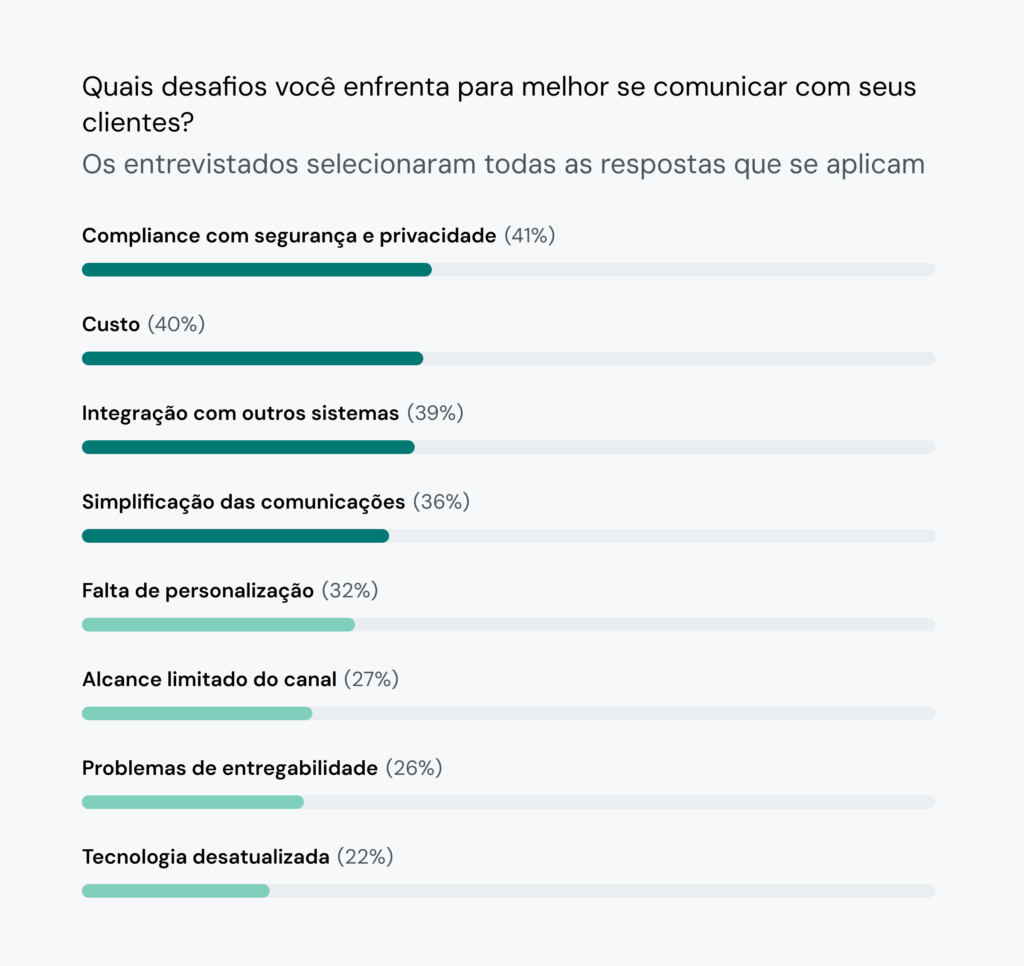
Task: Click the subtitle starting with 'Os entrevistados selecionaram'
Action: [503, 164]
